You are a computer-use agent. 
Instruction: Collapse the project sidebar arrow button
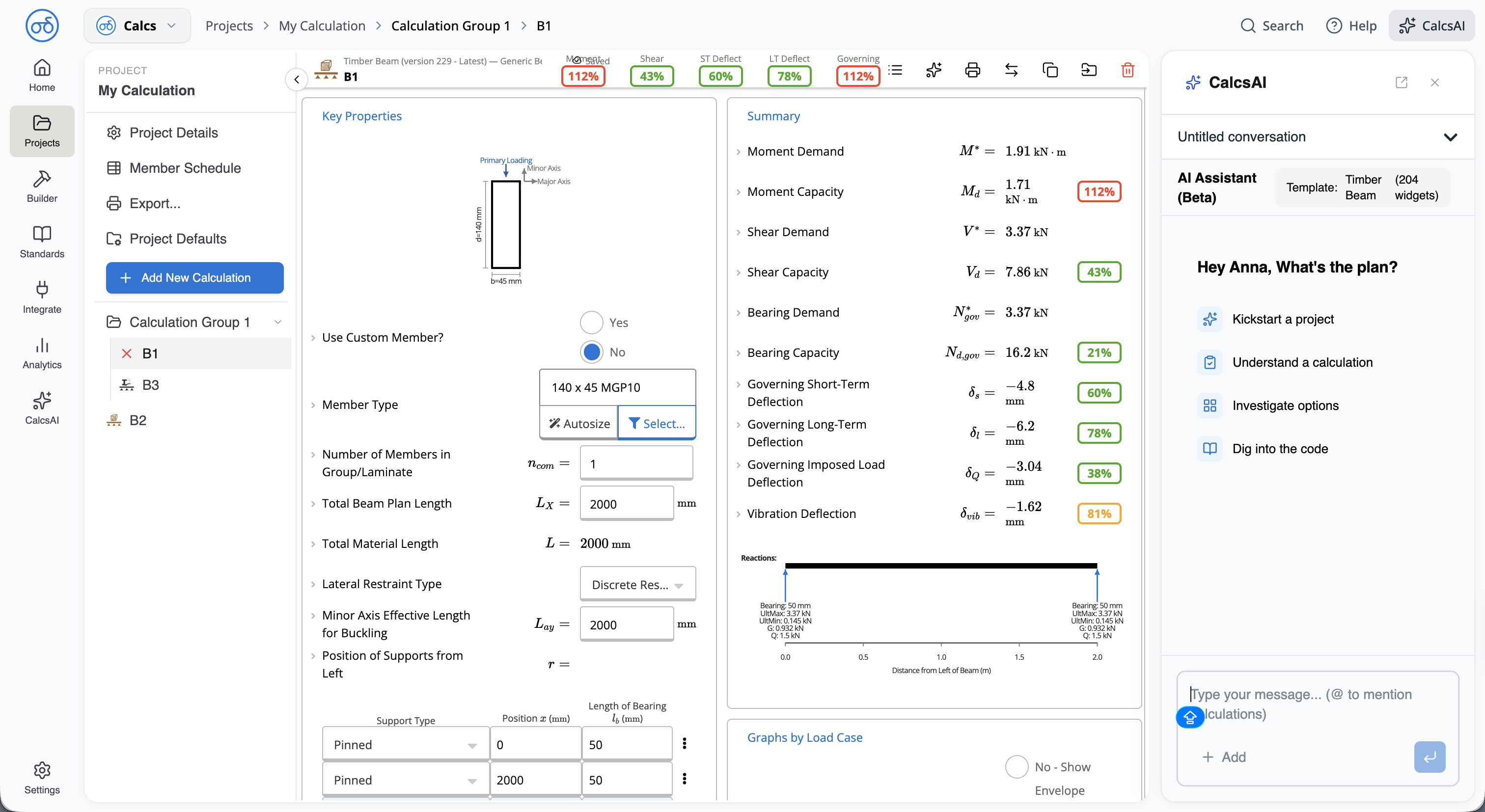coord(296,80)
